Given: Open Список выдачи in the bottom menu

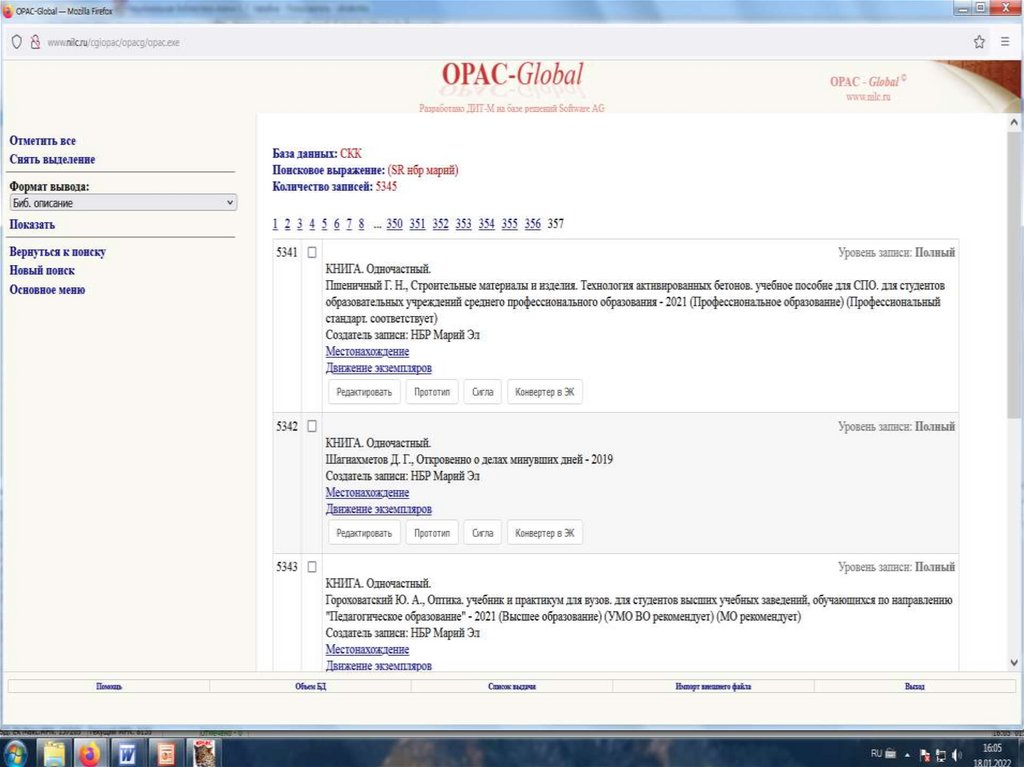Looking at the screenshot, I should [x=512, y=686].
